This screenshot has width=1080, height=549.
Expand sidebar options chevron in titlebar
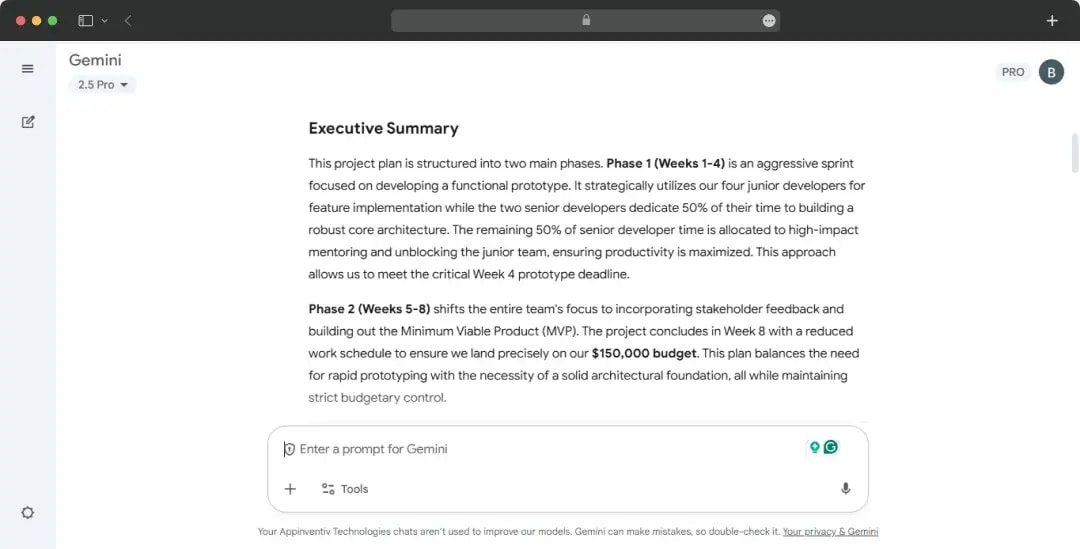(104, 20)
